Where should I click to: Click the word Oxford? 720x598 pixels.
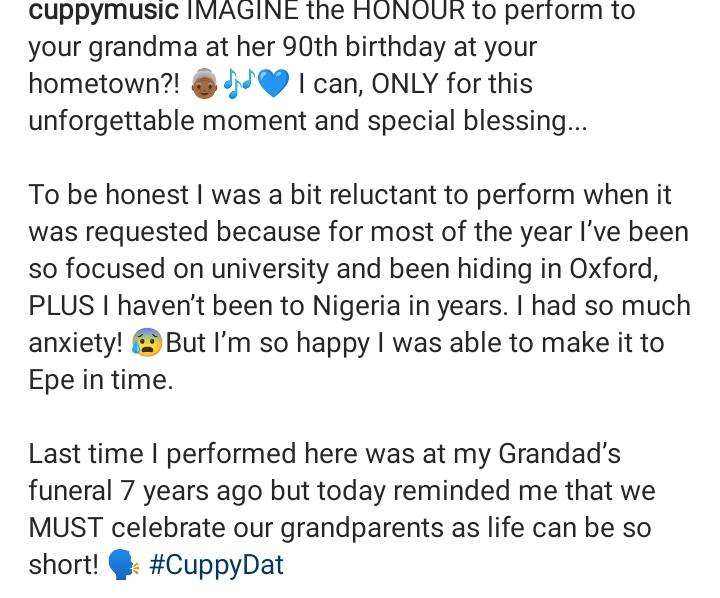click(614, 269)
